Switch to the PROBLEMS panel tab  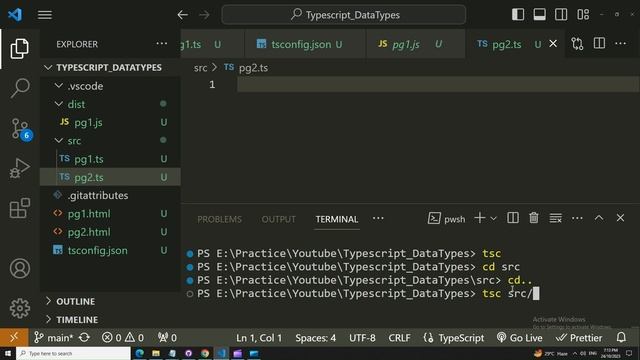(219, 220)
